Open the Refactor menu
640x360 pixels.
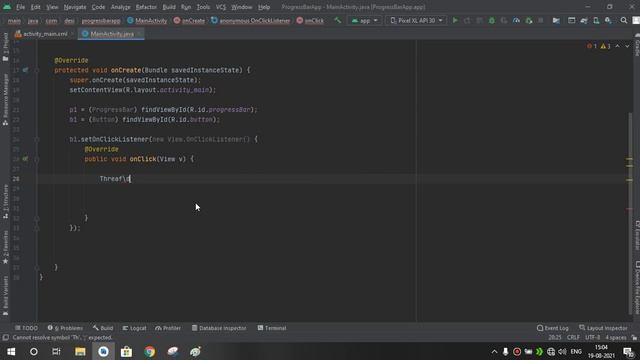[146, 7]
